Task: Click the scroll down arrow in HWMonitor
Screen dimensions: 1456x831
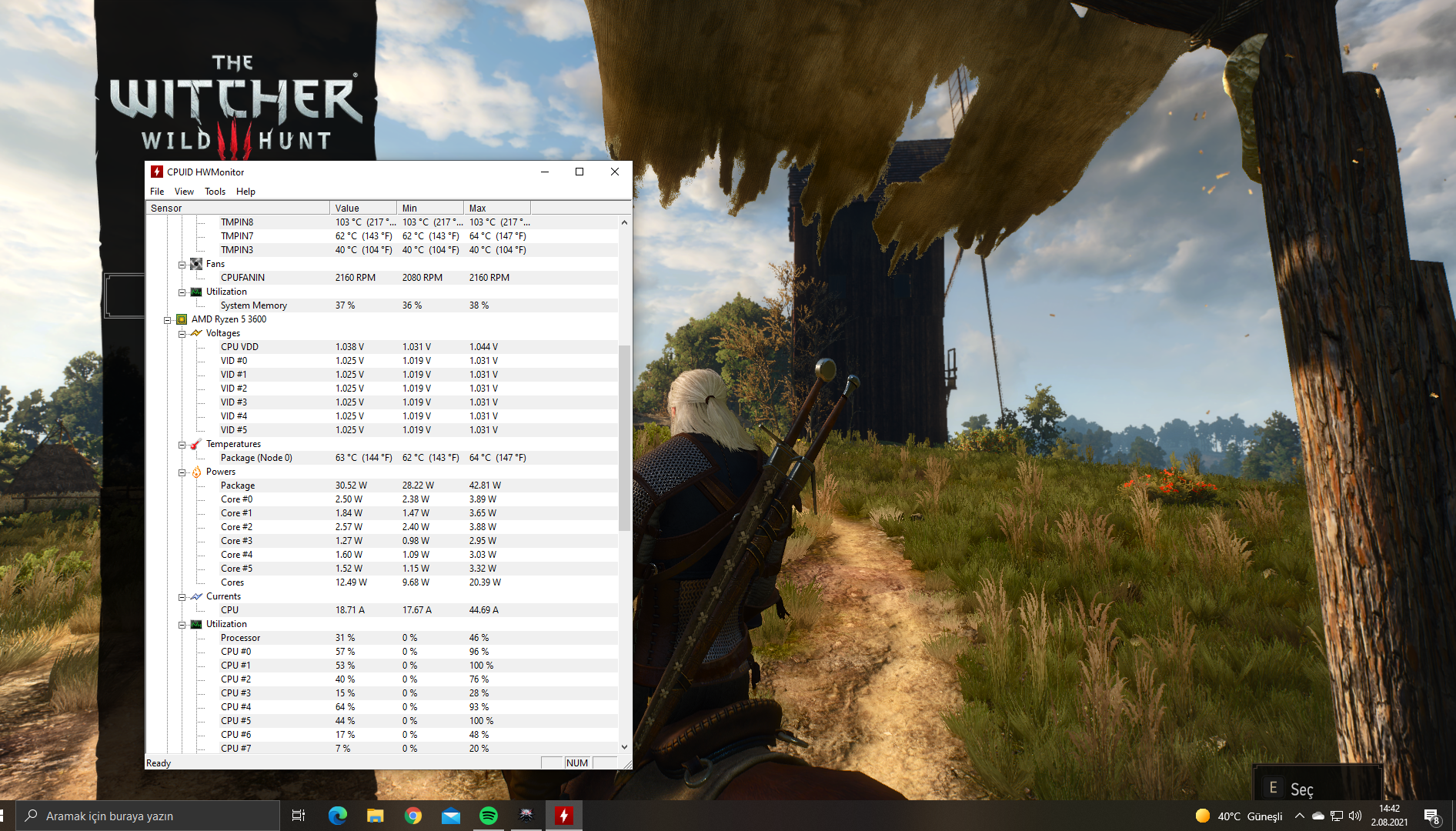Action: tap(624, 747)
